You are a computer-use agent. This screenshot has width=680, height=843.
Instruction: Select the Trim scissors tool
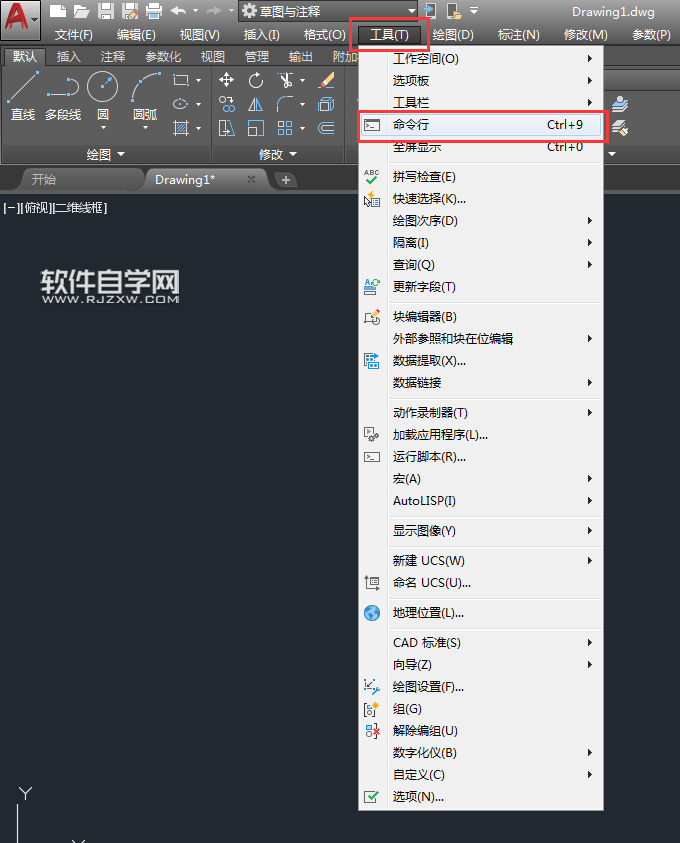pyautogui.click(x=285, y=81)
